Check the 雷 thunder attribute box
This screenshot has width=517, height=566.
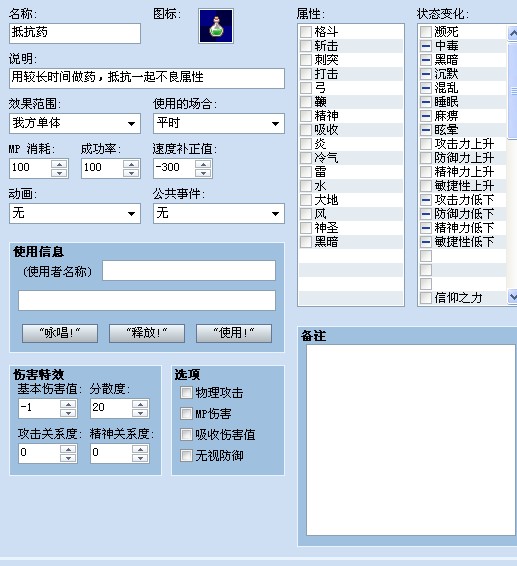coord(306,172)
